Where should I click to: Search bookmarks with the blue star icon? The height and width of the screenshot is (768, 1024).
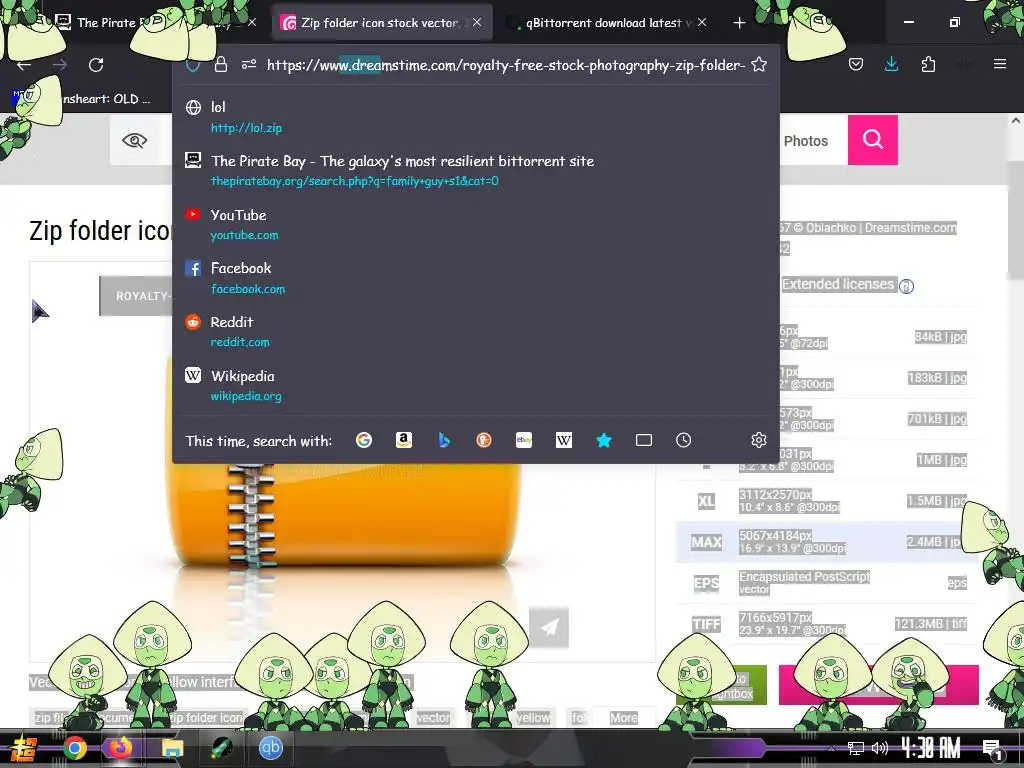click(604, 440)
